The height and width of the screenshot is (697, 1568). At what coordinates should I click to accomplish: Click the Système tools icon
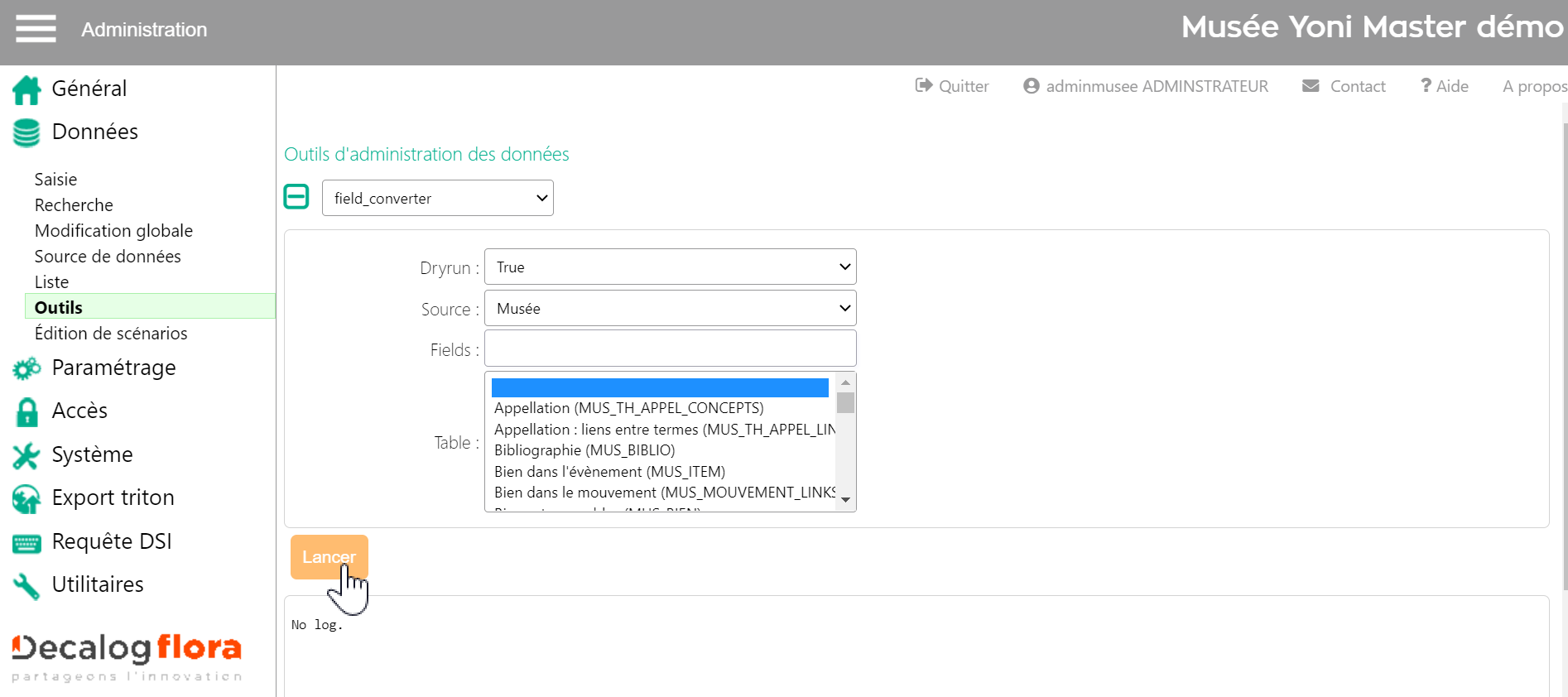click(x=26, y=455)
